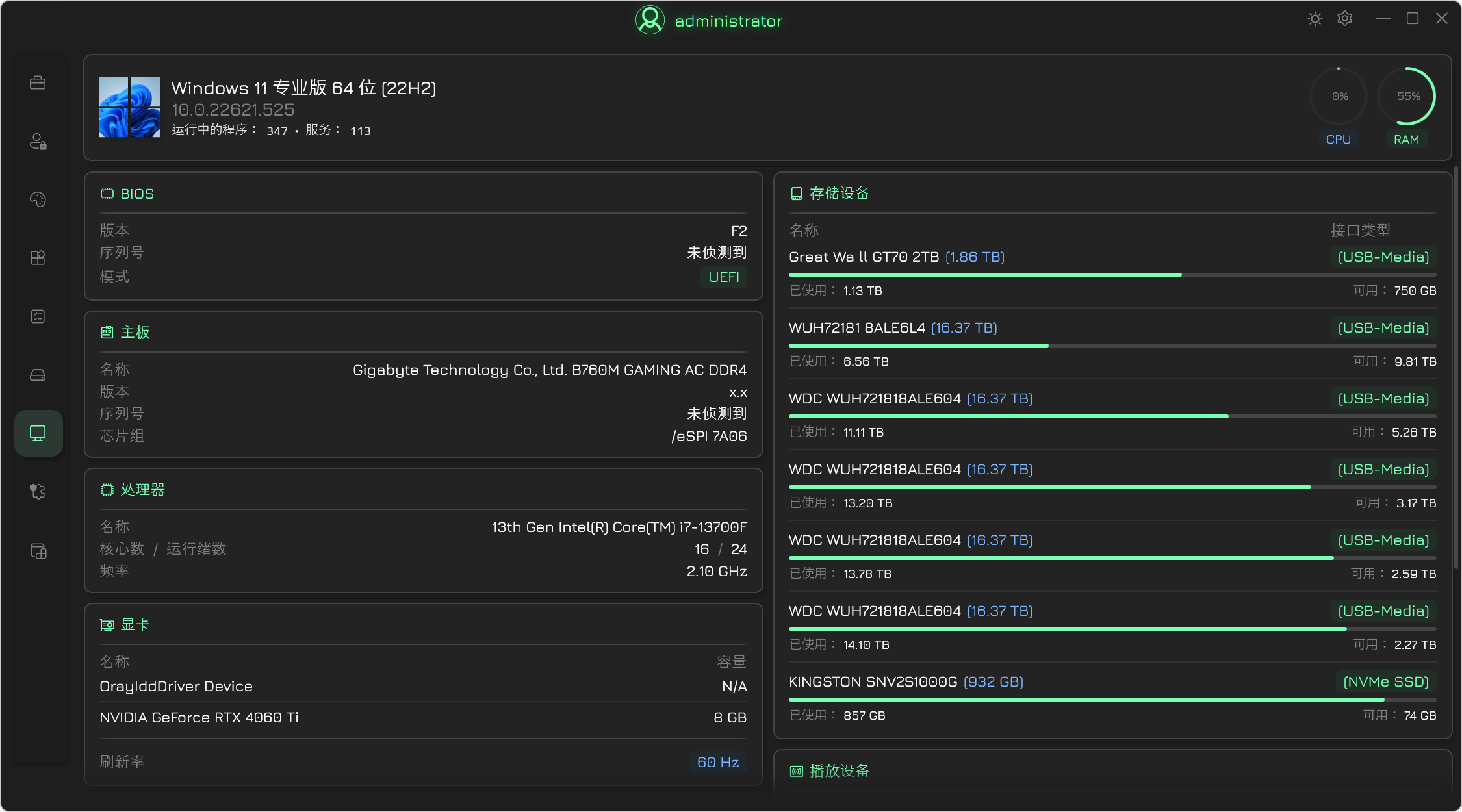The width and height of the screenshot is (1462, 812).
Task: Open the puzzle piece plugins sidebar icon
Action: click(38, 492)
